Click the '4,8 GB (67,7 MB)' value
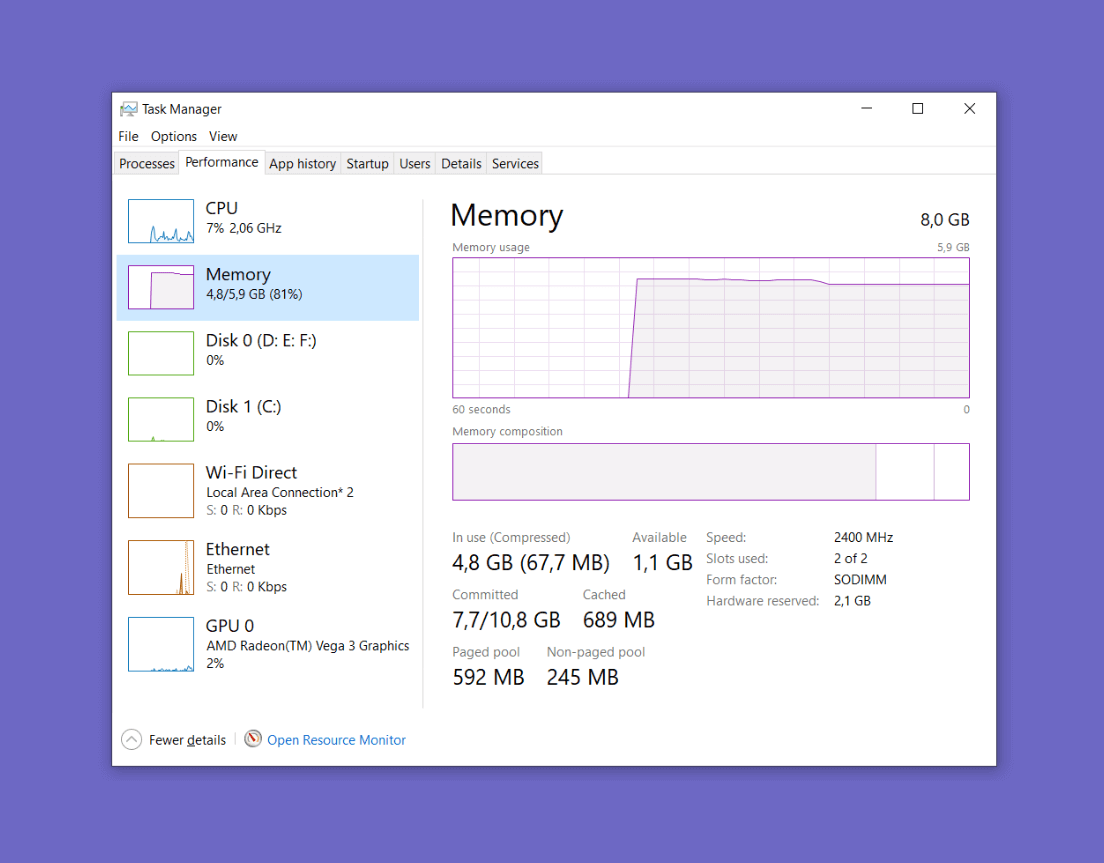The image size is (1104, 863). (531, 562)
